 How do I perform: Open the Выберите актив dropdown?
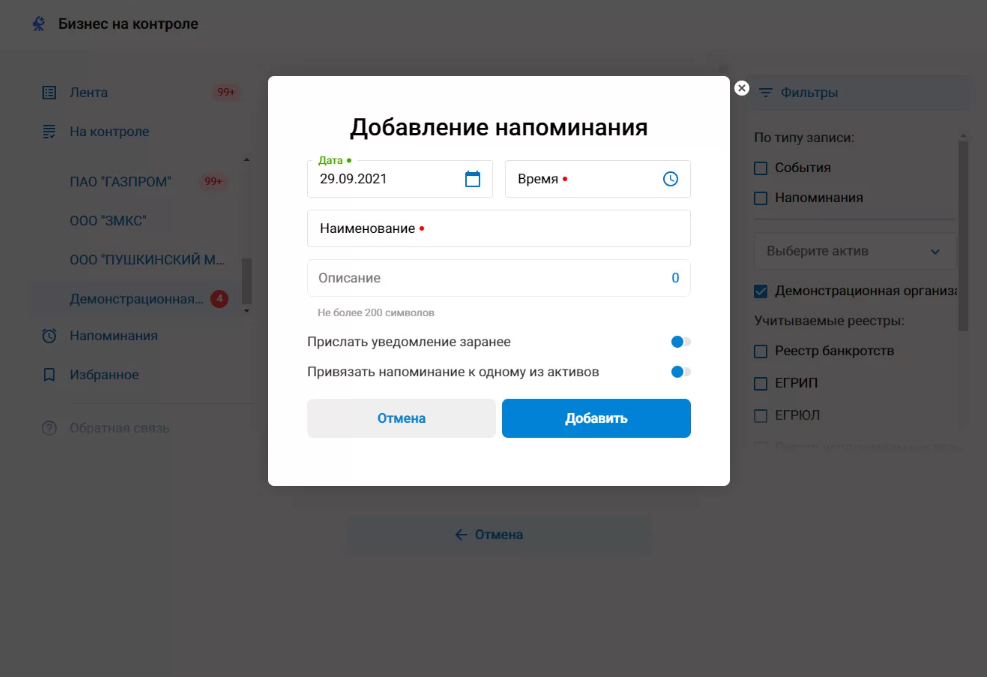[855, 250]
